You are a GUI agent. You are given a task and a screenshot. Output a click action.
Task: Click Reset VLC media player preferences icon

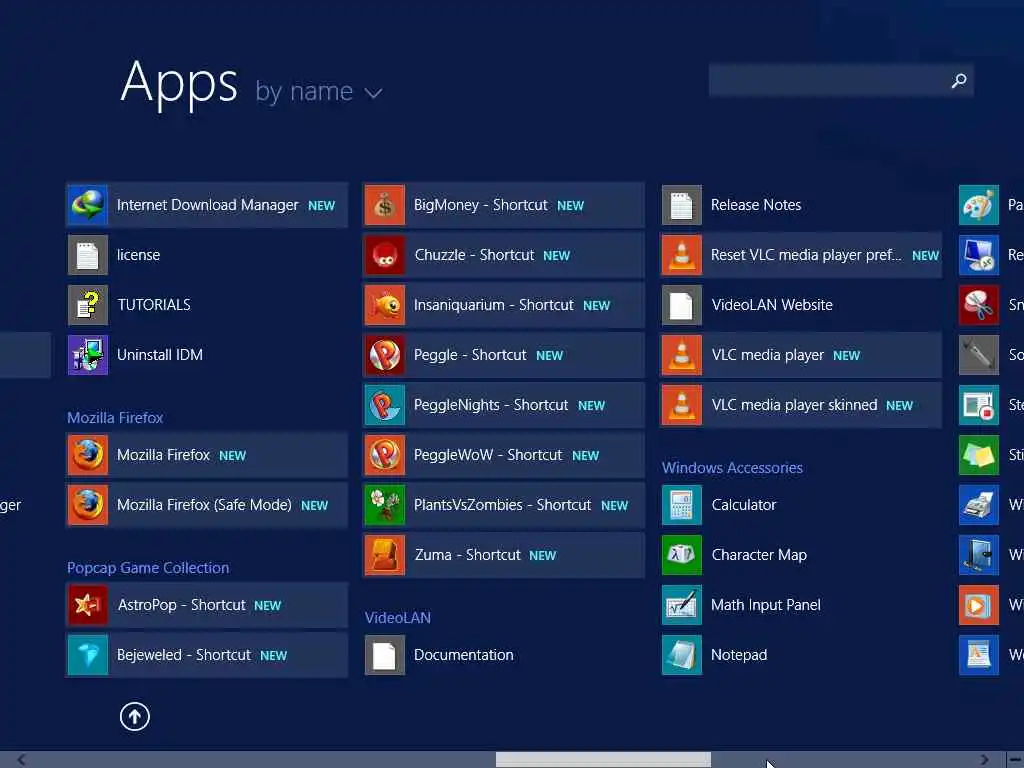682,255
